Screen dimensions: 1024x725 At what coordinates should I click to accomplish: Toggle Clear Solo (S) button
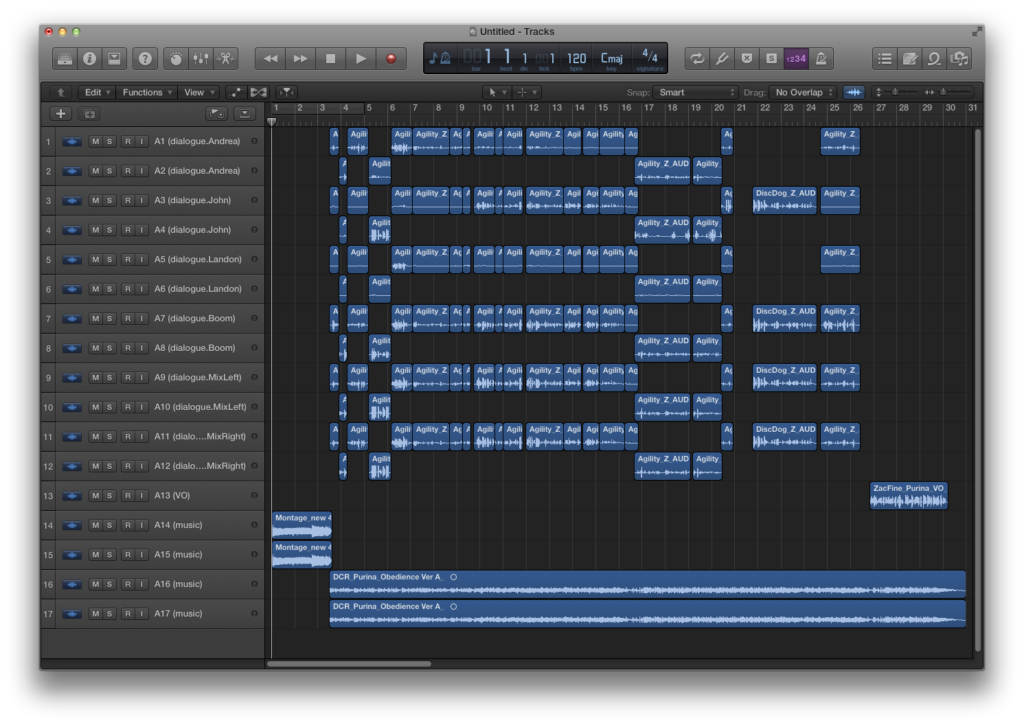771,59
